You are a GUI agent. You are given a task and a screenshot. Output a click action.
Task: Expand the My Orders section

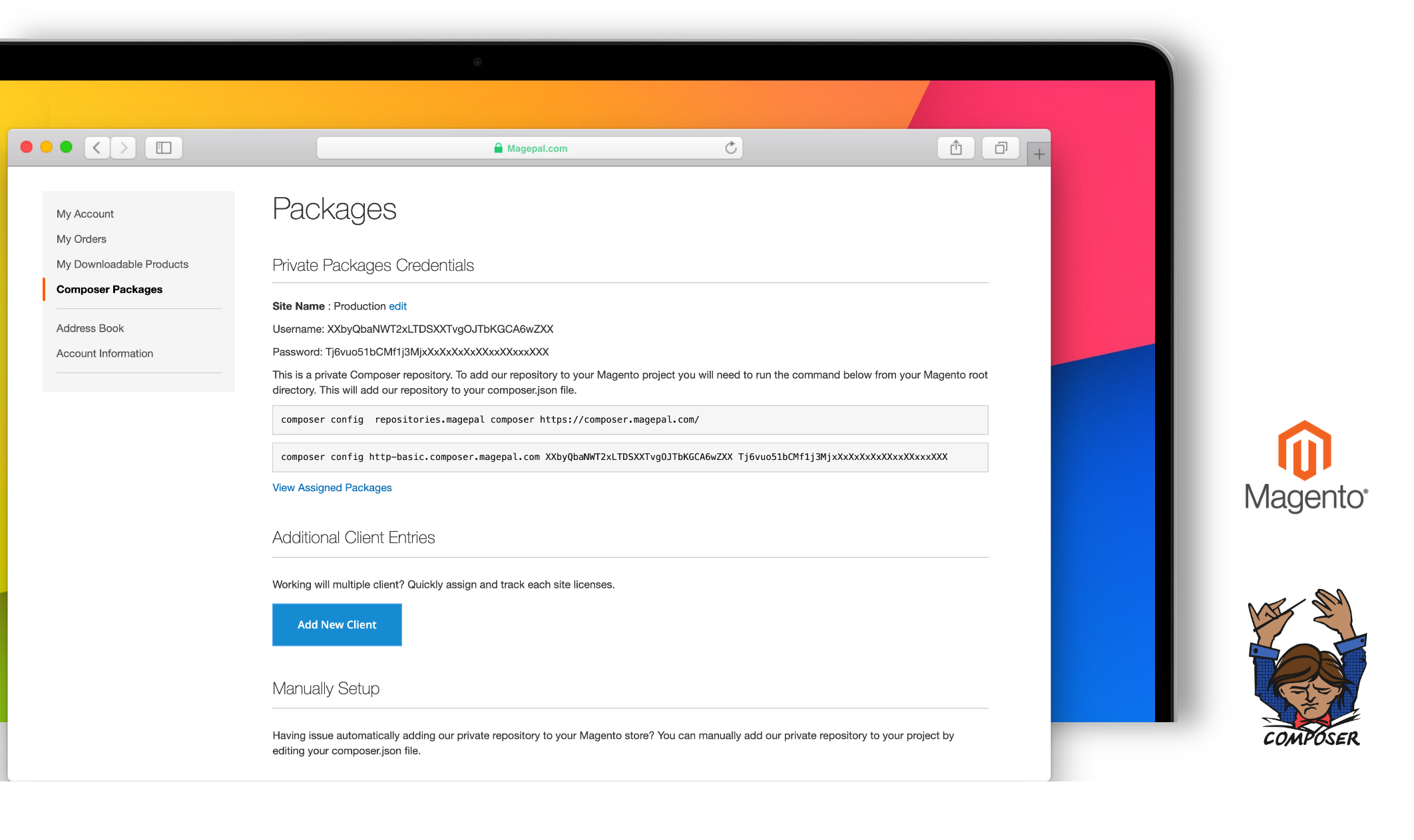[82, 239]
